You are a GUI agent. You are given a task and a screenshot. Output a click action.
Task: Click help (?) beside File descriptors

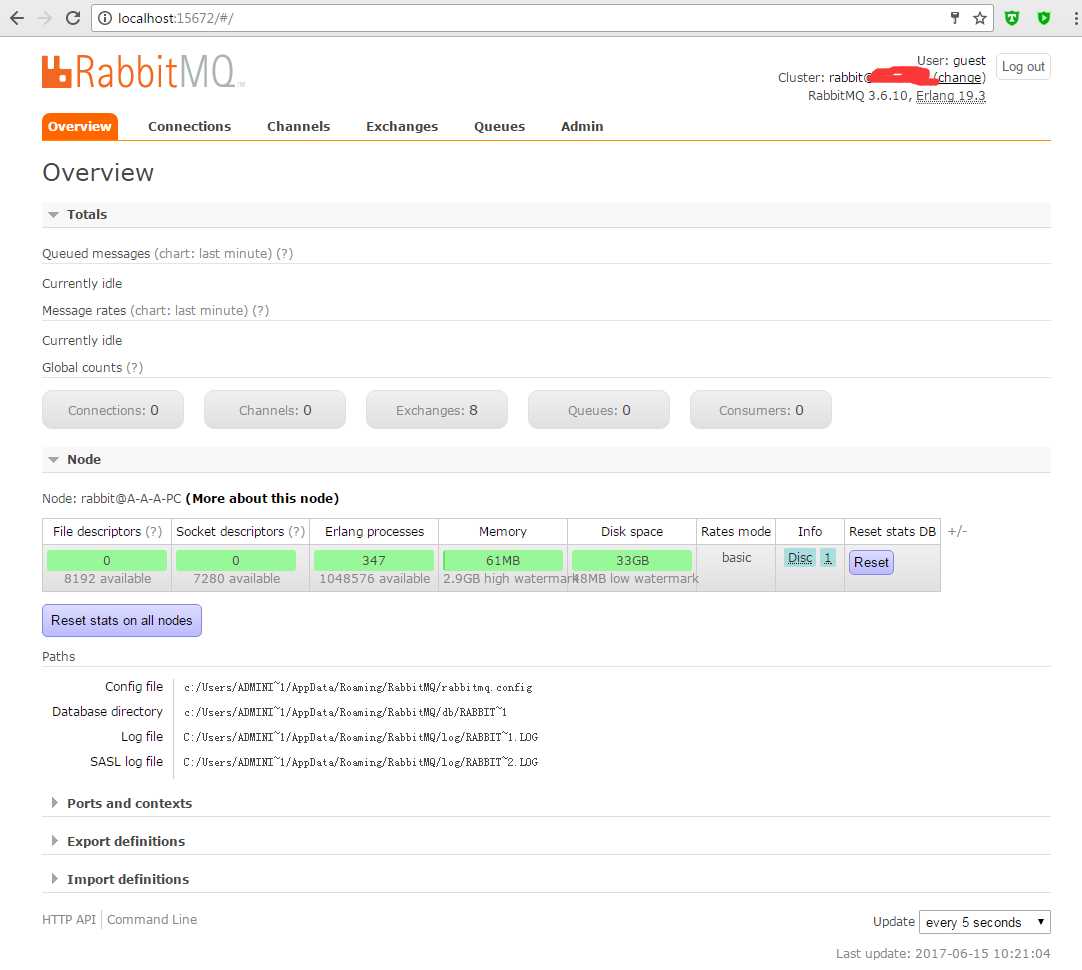(x=153, y=531)
